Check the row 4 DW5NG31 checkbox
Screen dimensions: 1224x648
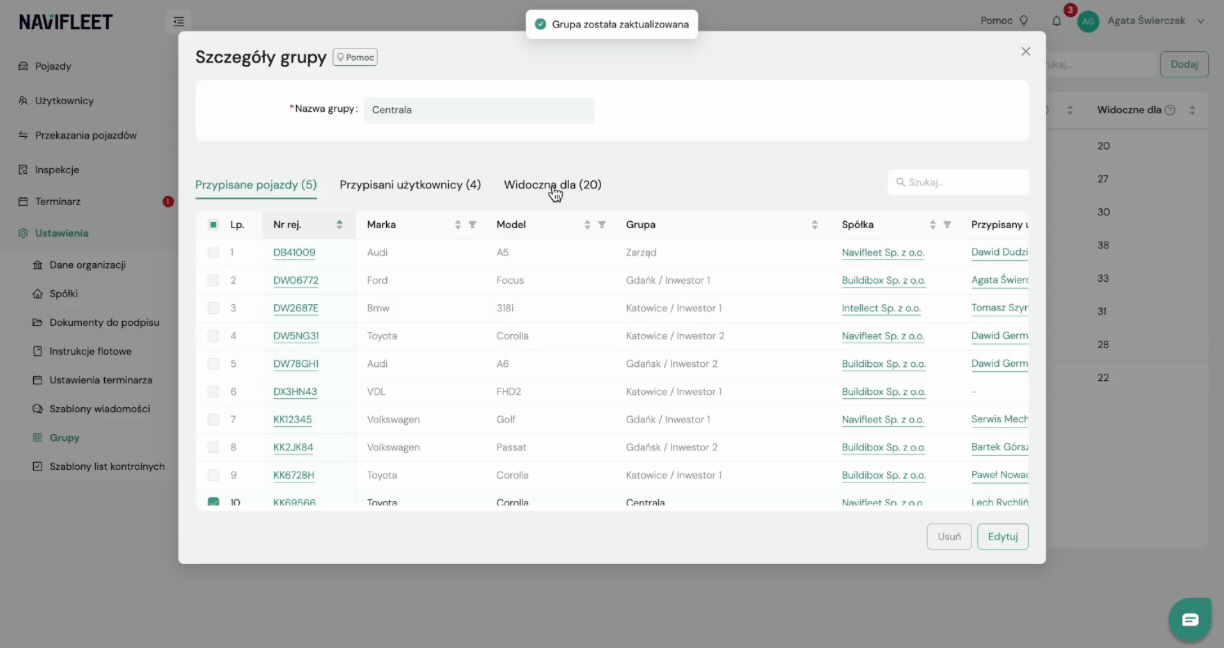pos(213,336)
